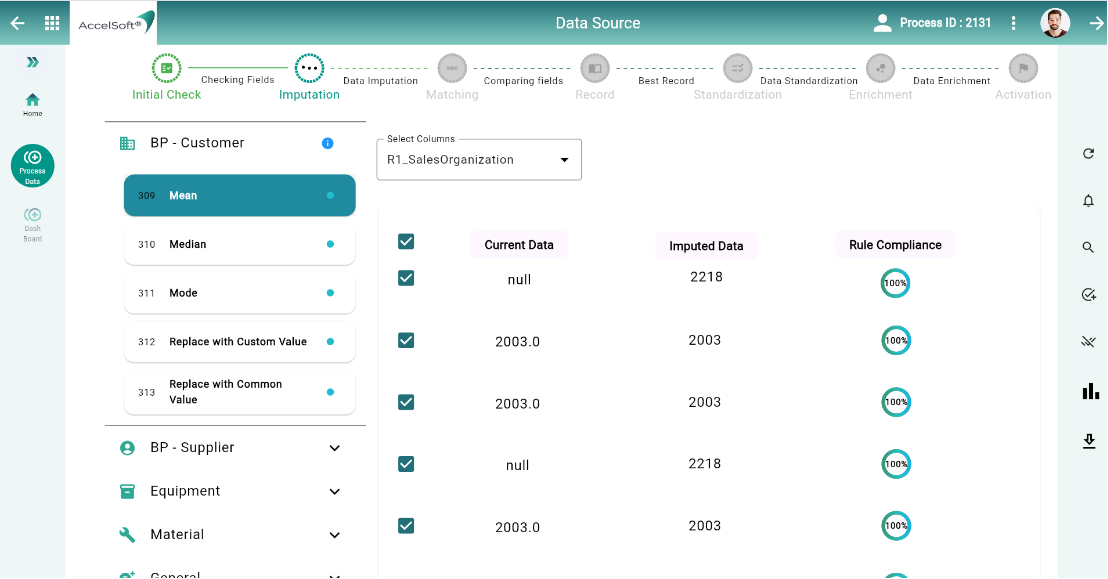
Task: Open the three-dot menu near Process ID
Action: [1014, 23]
